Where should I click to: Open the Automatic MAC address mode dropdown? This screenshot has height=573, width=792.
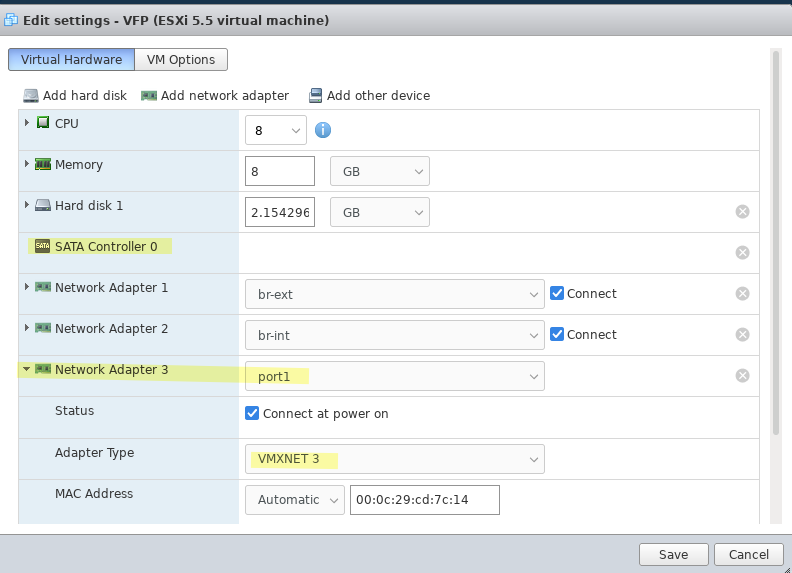pyautogui.click(x=295, y=500)
